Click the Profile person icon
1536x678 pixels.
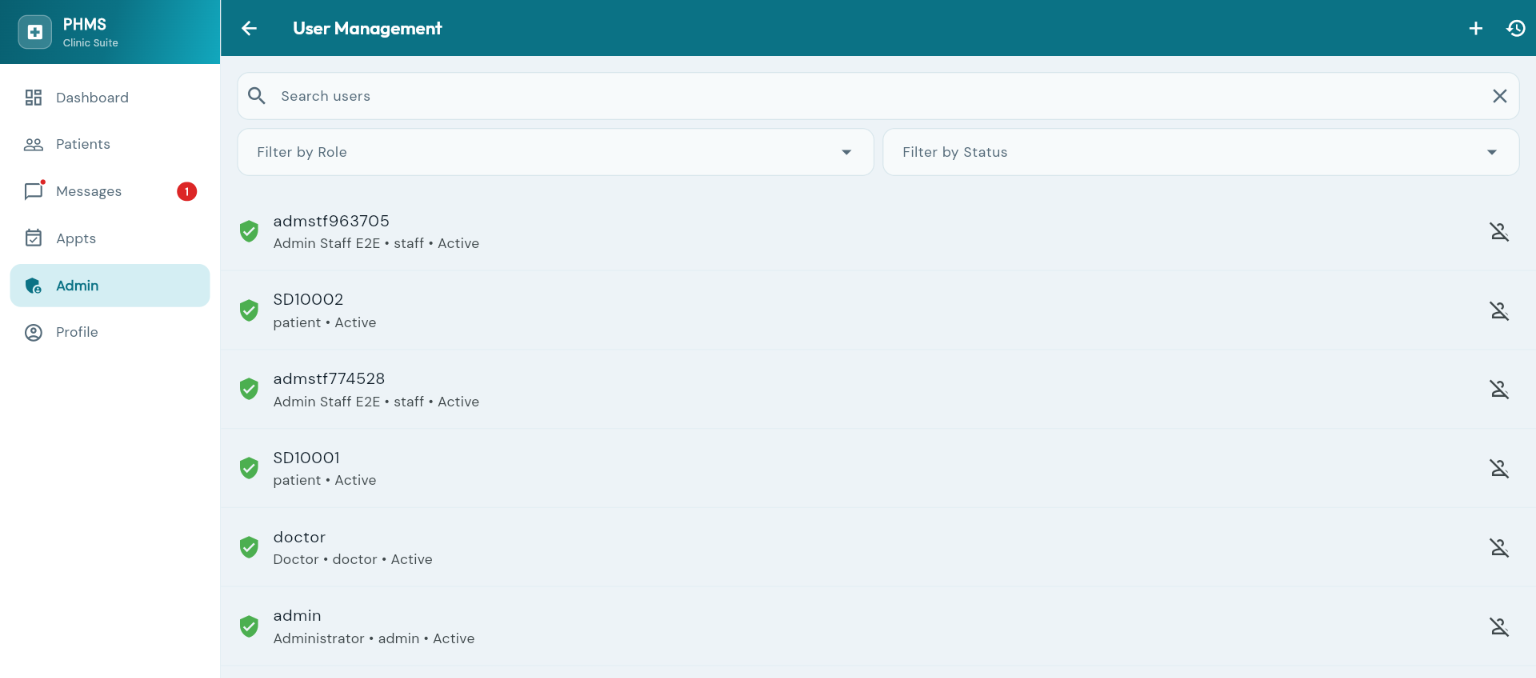point(34,332)
